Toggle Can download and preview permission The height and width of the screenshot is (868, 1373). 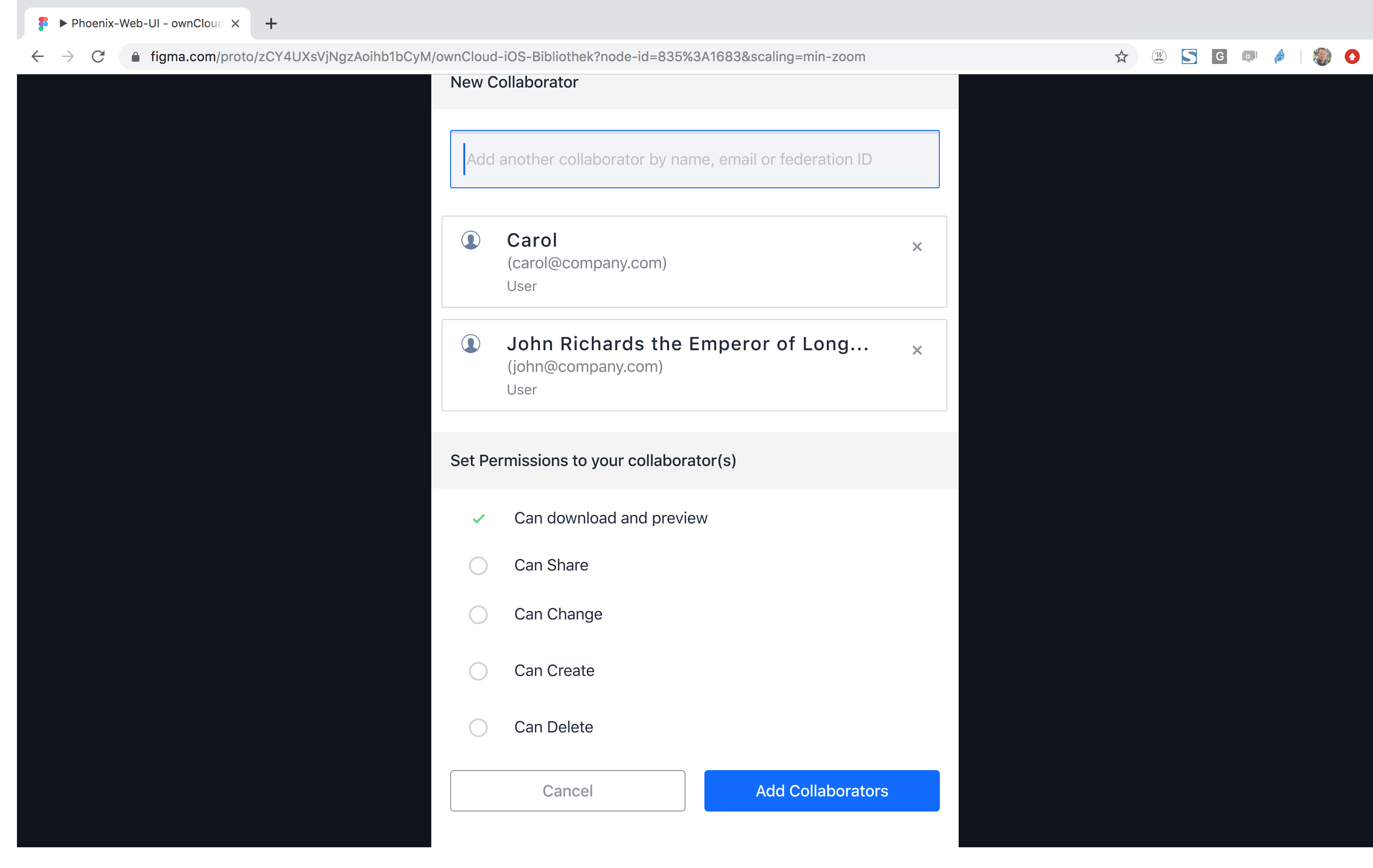478,518
